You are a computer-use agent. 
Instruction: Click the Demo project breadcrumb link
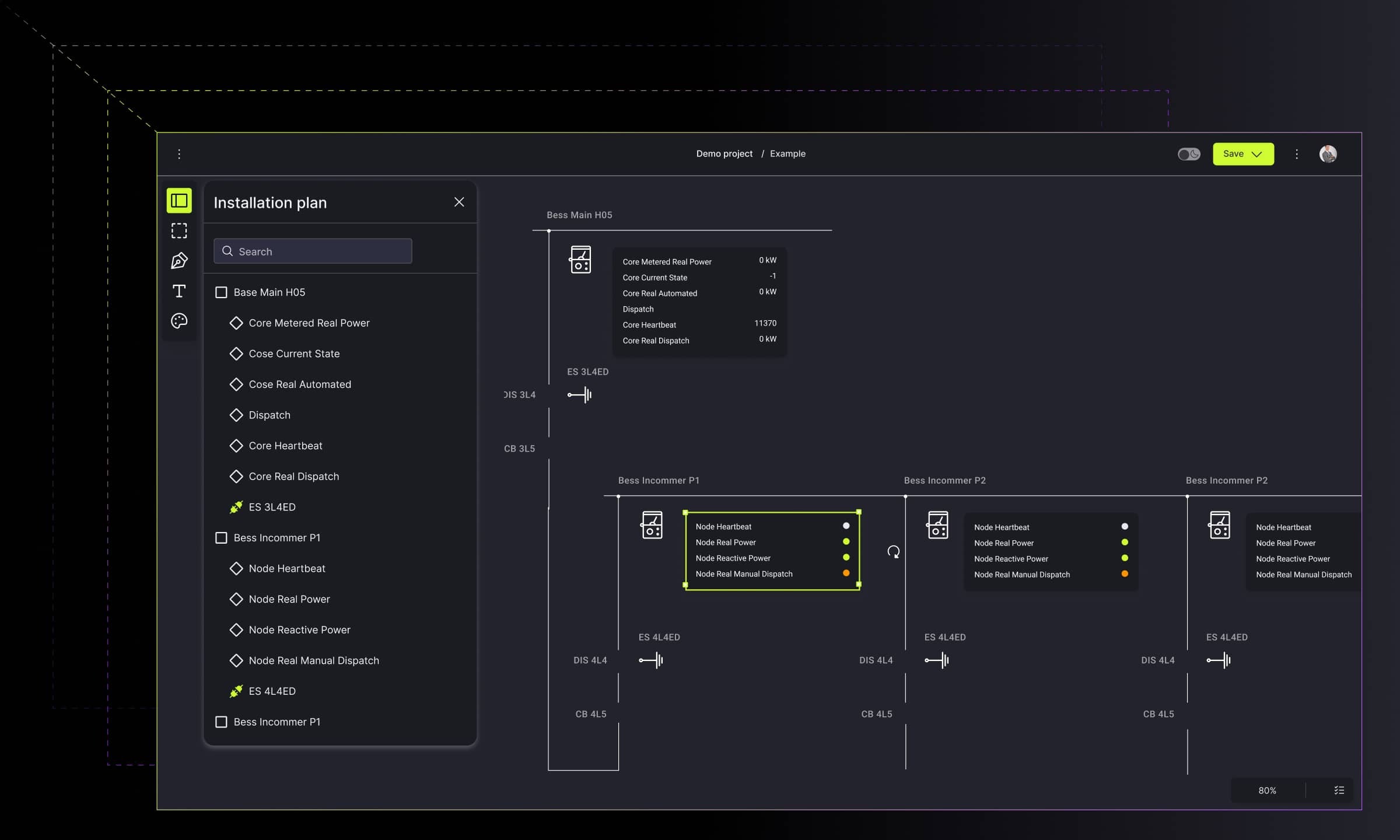click(724, 154)
